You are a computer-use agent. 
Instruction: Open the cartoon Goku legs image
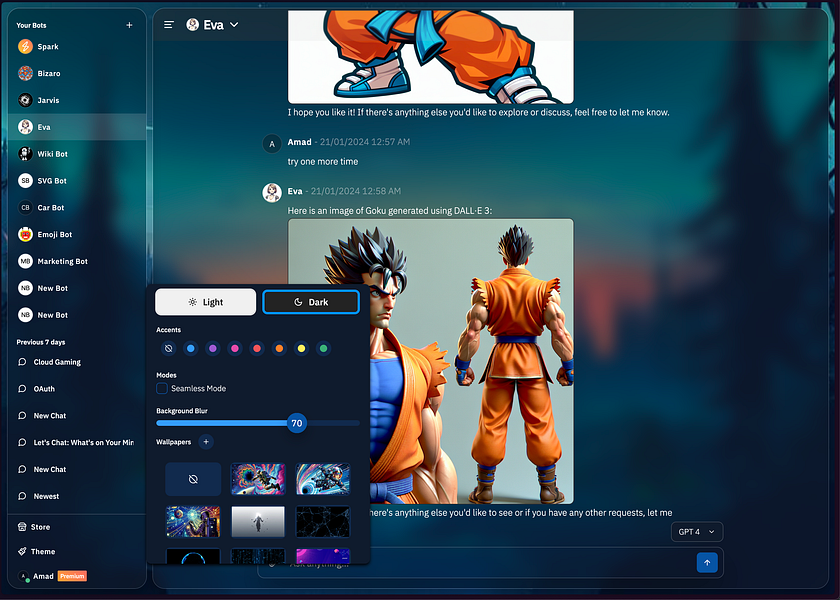[x=431, y=57]
